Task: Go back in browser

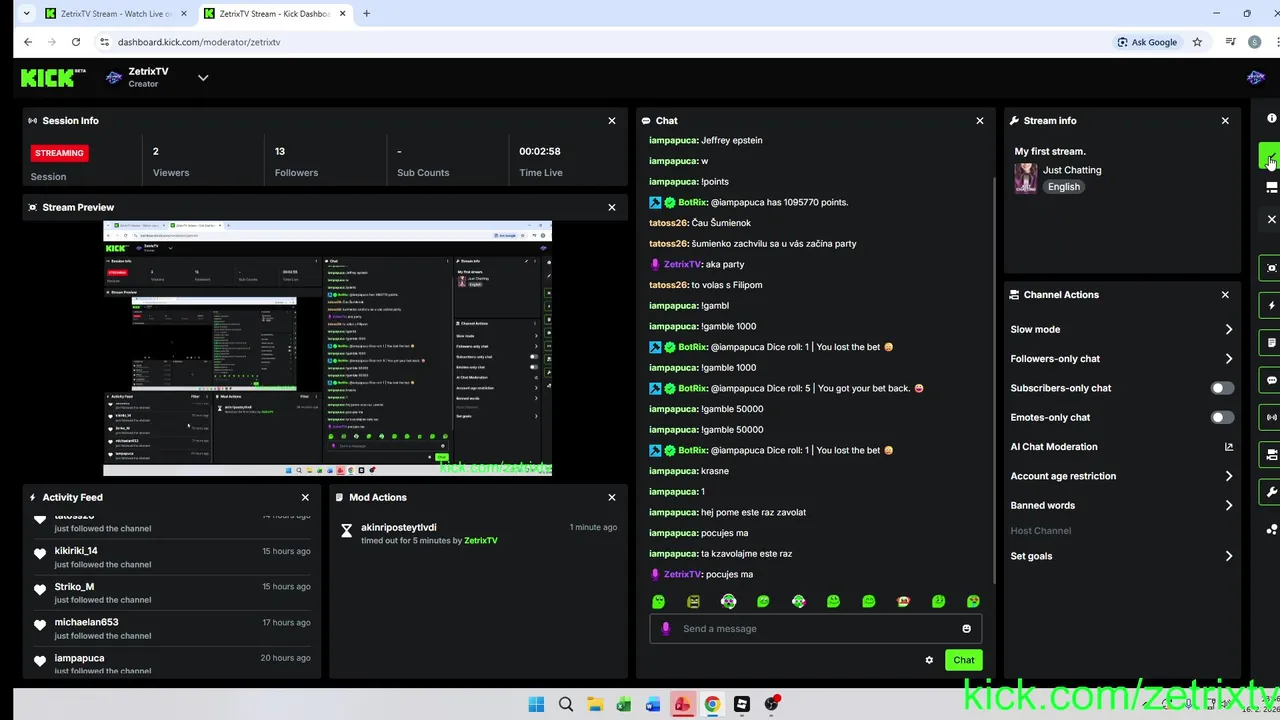Action: pos(28,42)
